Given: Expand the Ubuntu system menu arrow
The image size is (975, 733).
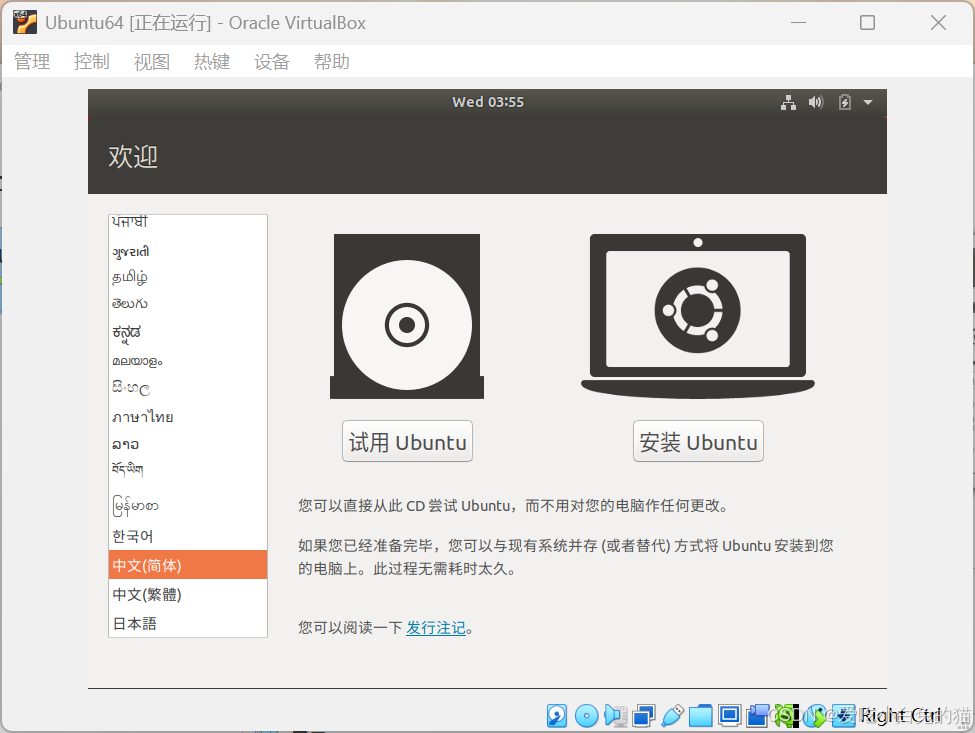Looking at the screenshot, I should pos(868,103).
